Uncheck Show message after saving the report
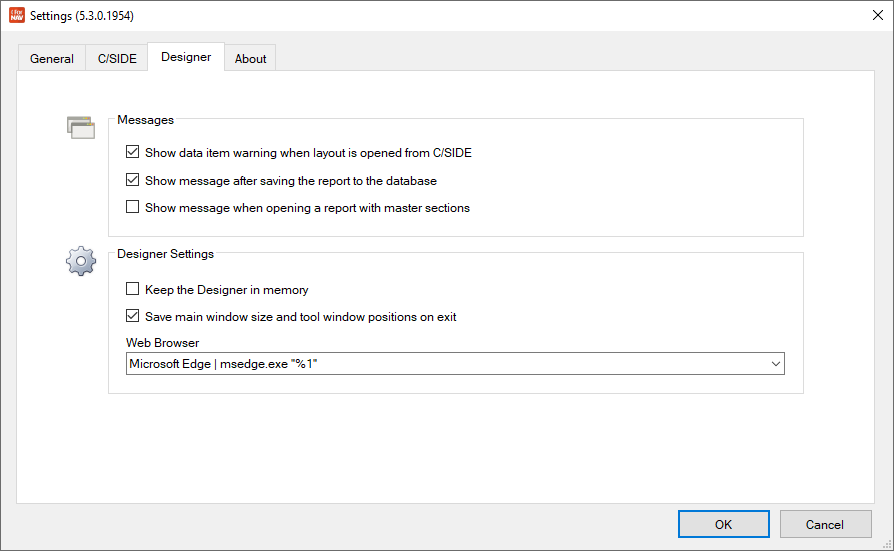Viewport: 894px width, 551px height. (x=132, y=180)
